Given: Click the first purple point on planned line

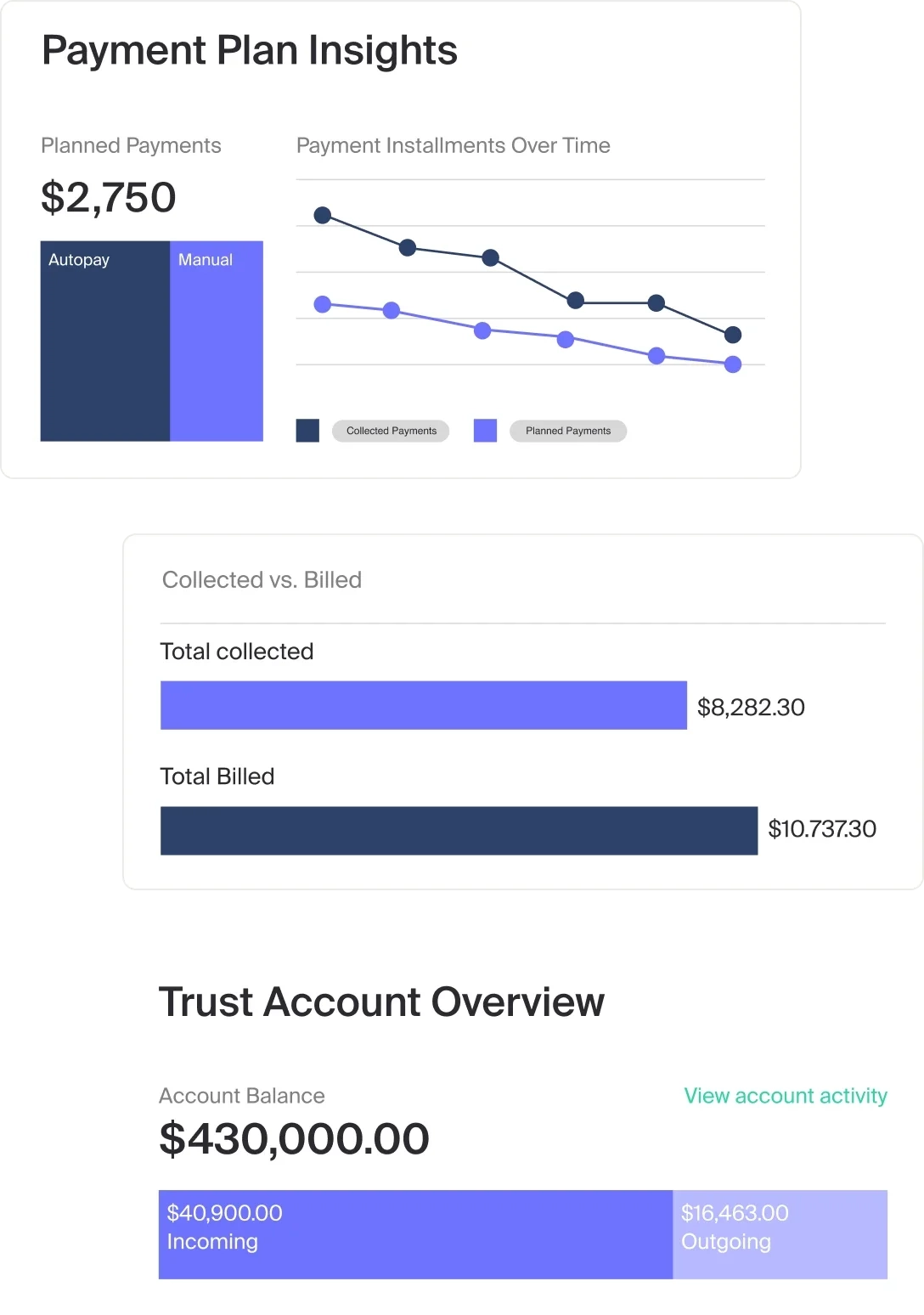Looking at the screenshot, I should coord(323,304).
